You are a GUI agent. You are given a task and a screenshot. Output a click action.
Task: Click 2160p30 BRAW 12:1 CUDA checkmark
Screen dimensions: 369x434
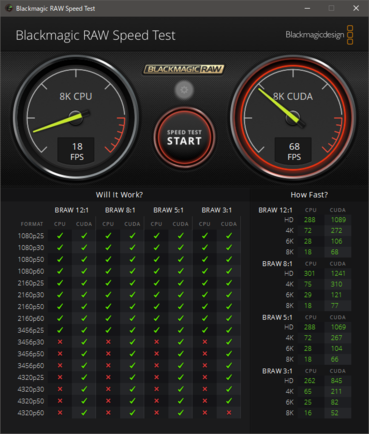(84, 295)
